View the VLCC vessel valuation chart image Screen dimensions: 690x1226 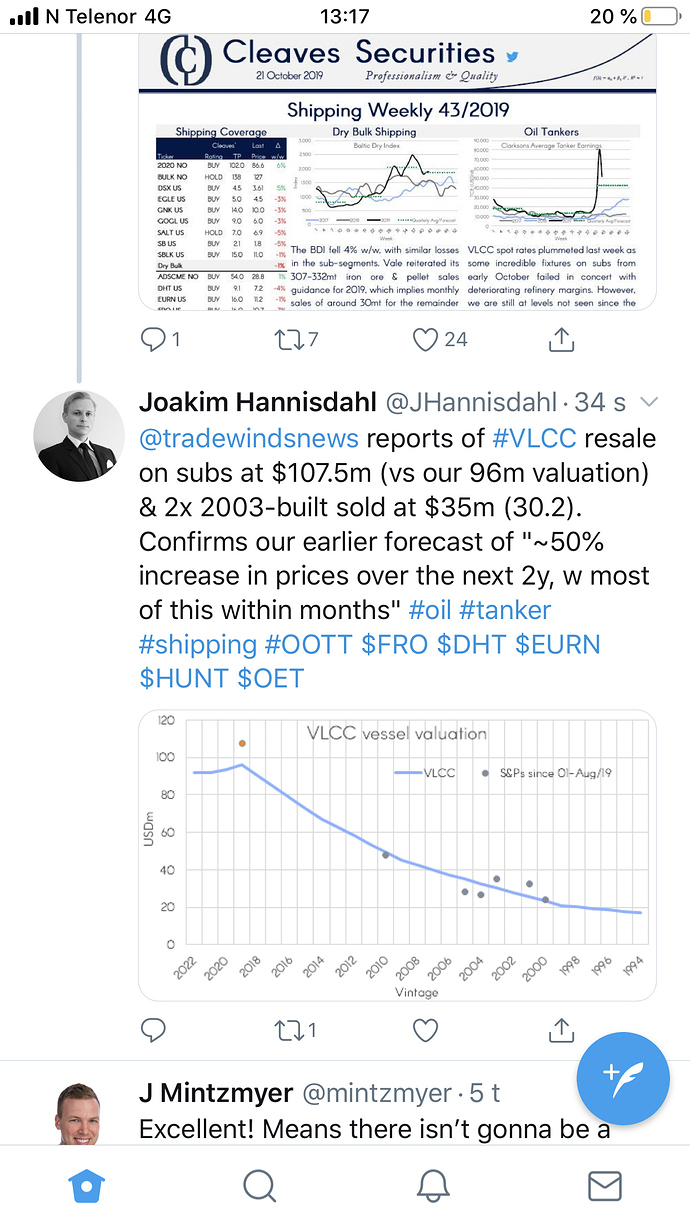[397, 855]
